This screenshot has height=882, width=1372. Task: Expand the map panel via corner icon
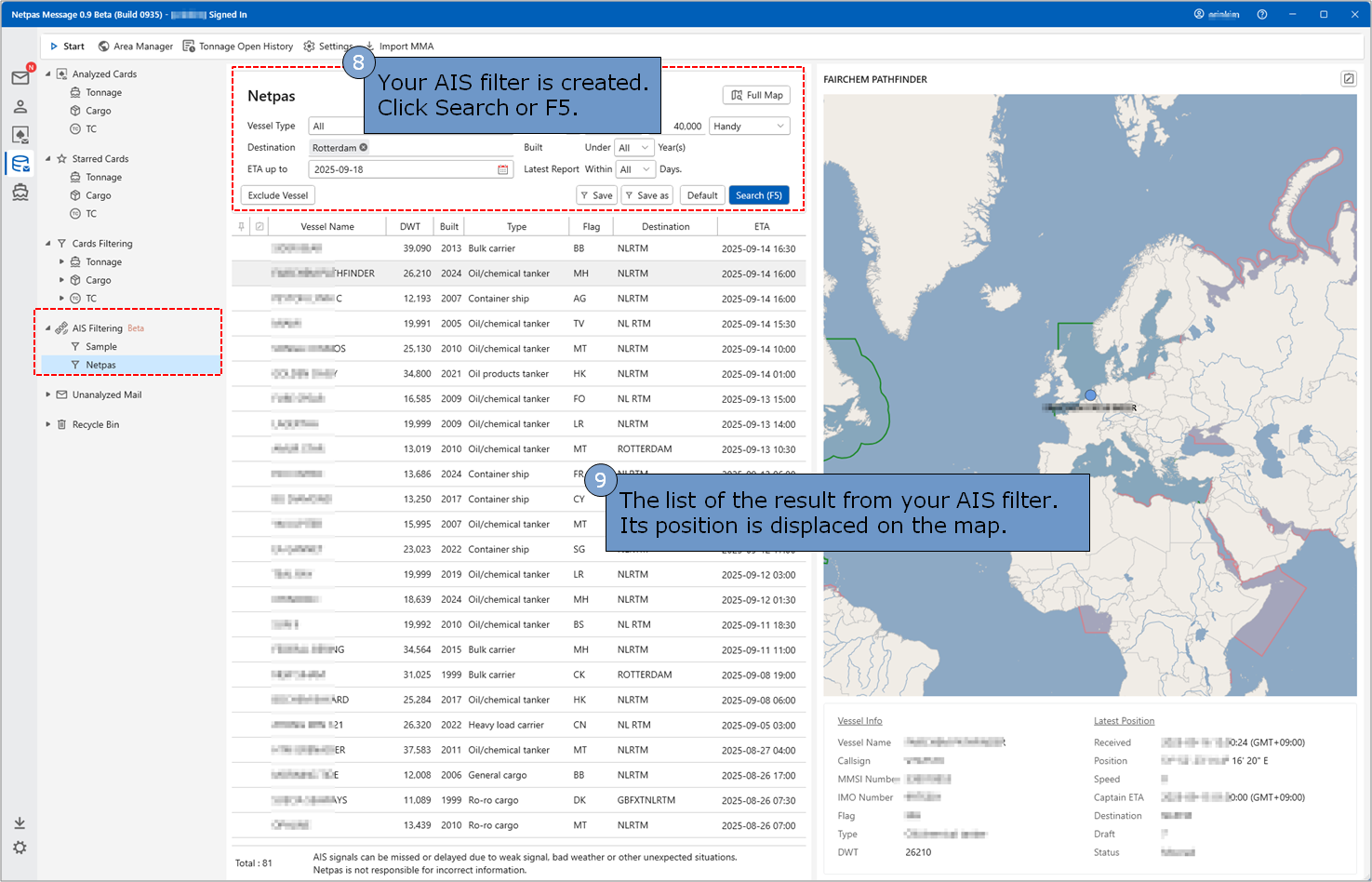[1348, 79]
